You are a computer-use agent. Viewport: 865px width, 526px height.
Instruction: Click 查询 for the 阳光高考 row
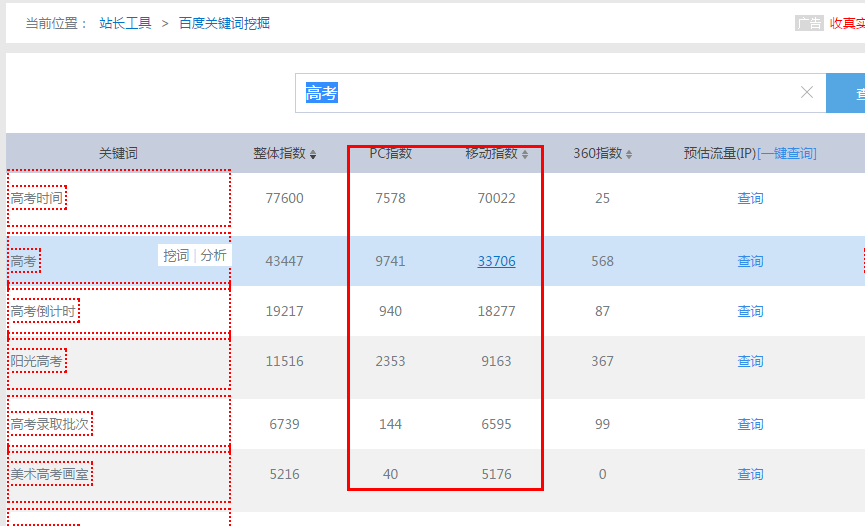click(750, 362)
